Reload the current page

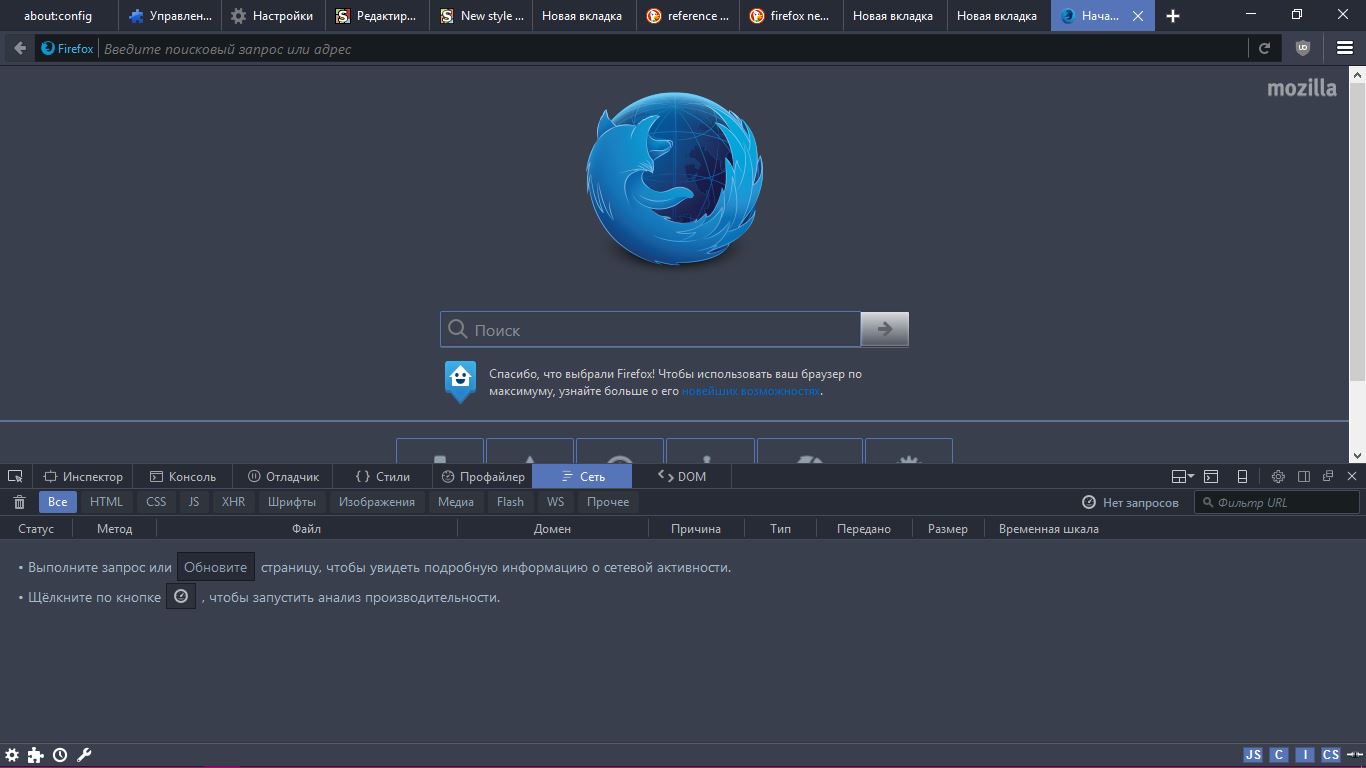pos(1264,48)
